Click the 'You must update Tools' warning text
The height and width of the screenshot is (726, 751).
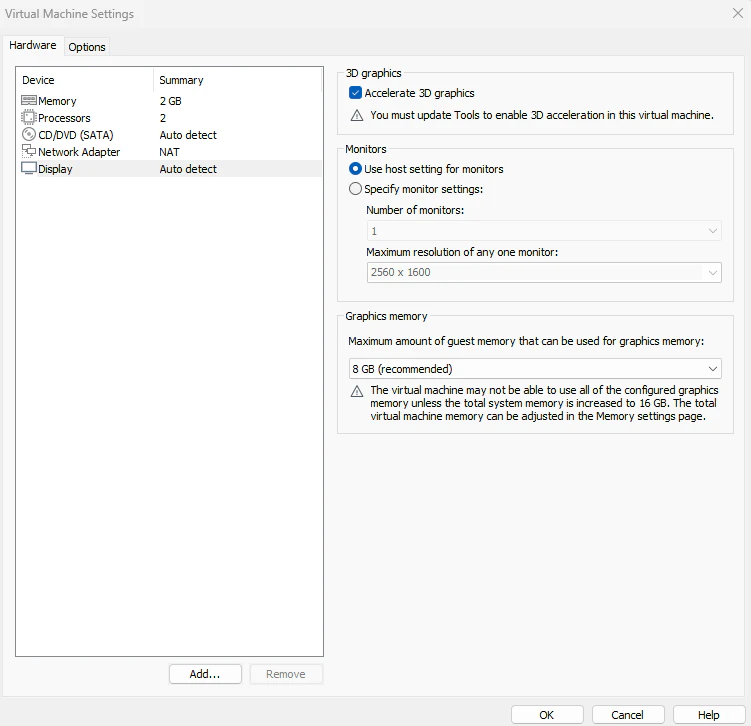point(542,115)
